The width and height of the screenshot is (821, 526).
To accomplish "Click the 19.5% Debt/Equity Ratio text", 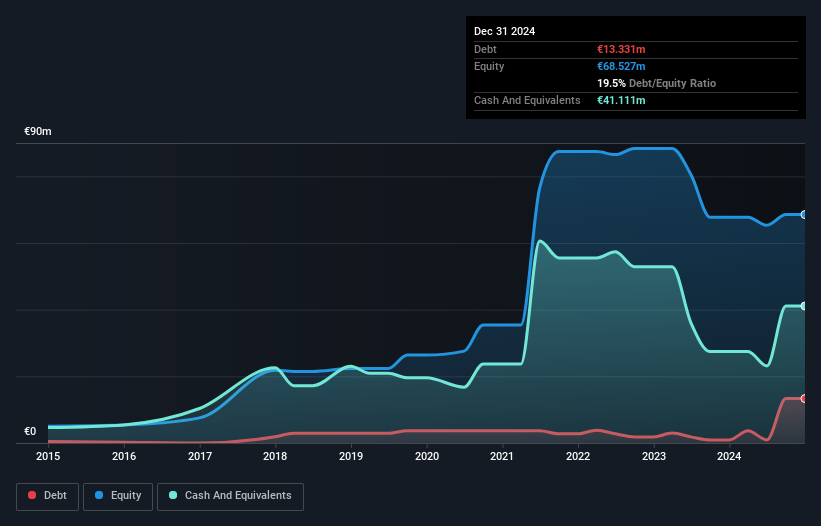I will pos(657,83).
